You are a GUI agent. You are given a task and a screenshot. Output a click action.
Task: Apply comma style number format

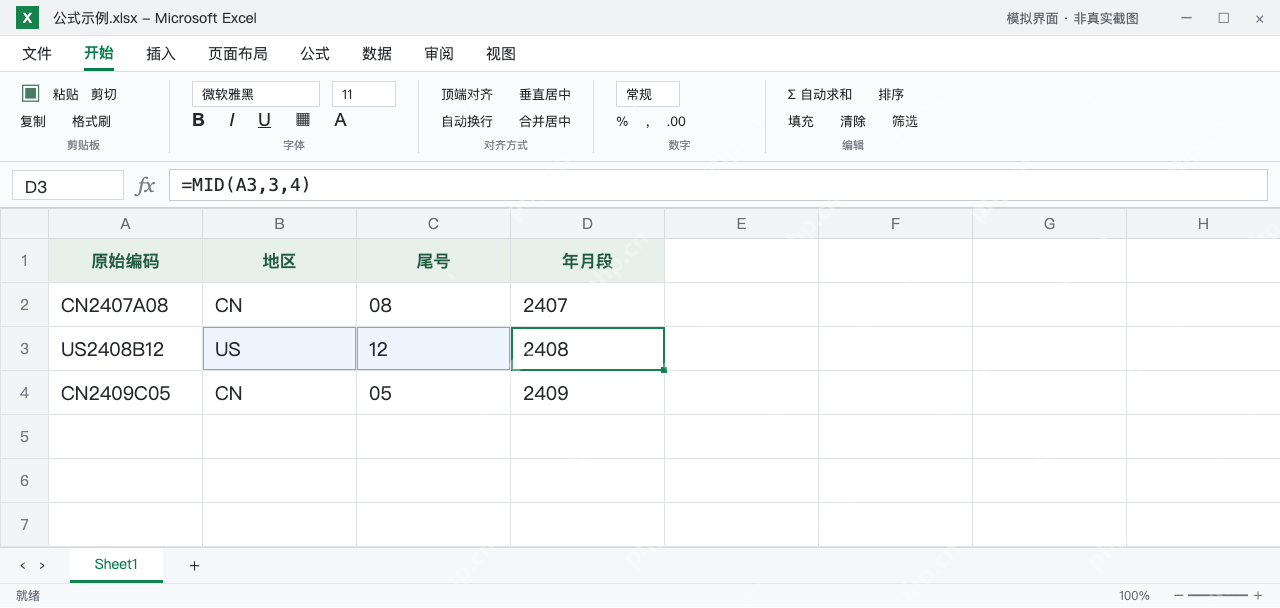pos(648,122)
